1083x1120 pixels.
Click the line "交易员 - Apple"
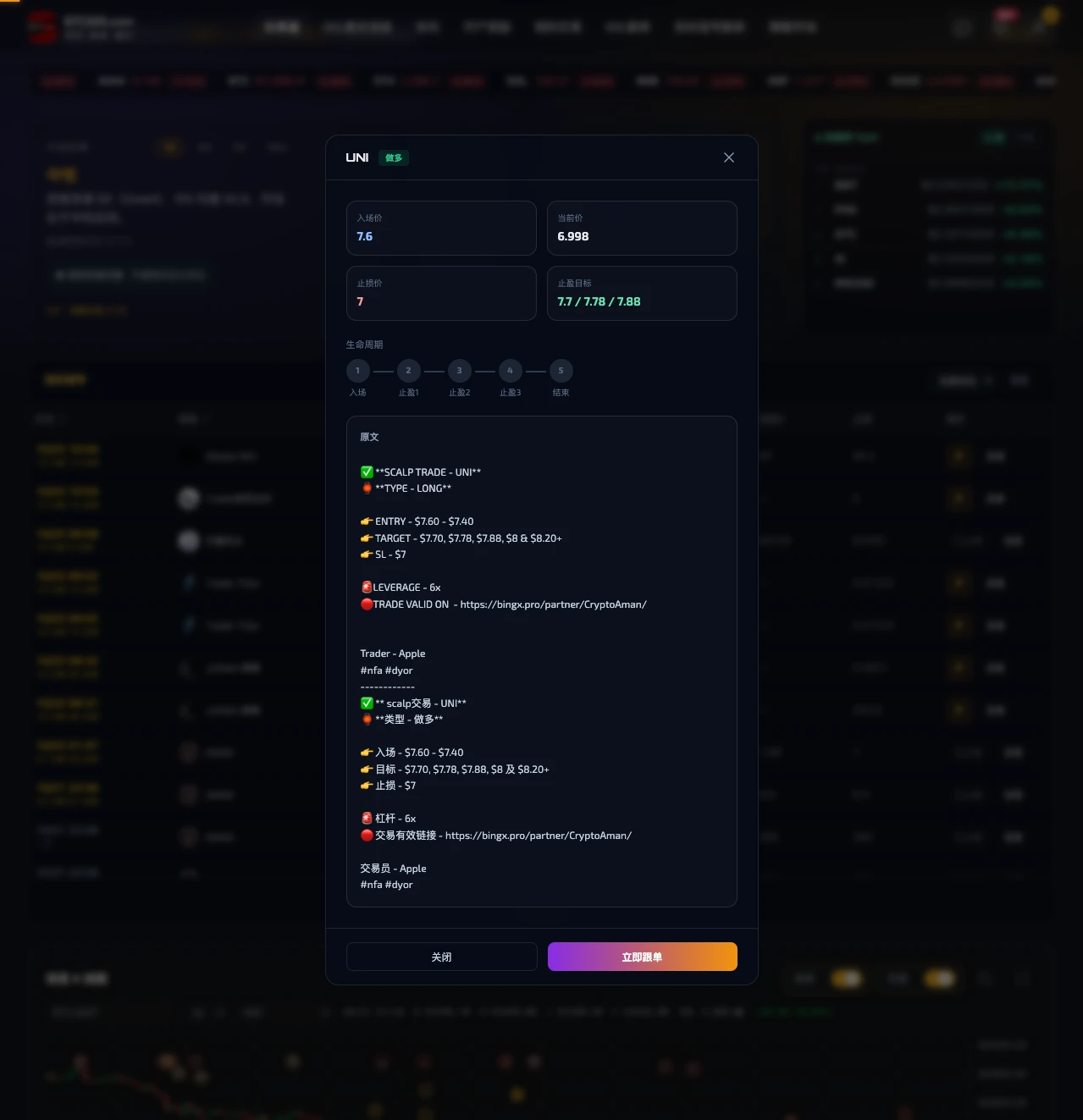click(394, 869)
